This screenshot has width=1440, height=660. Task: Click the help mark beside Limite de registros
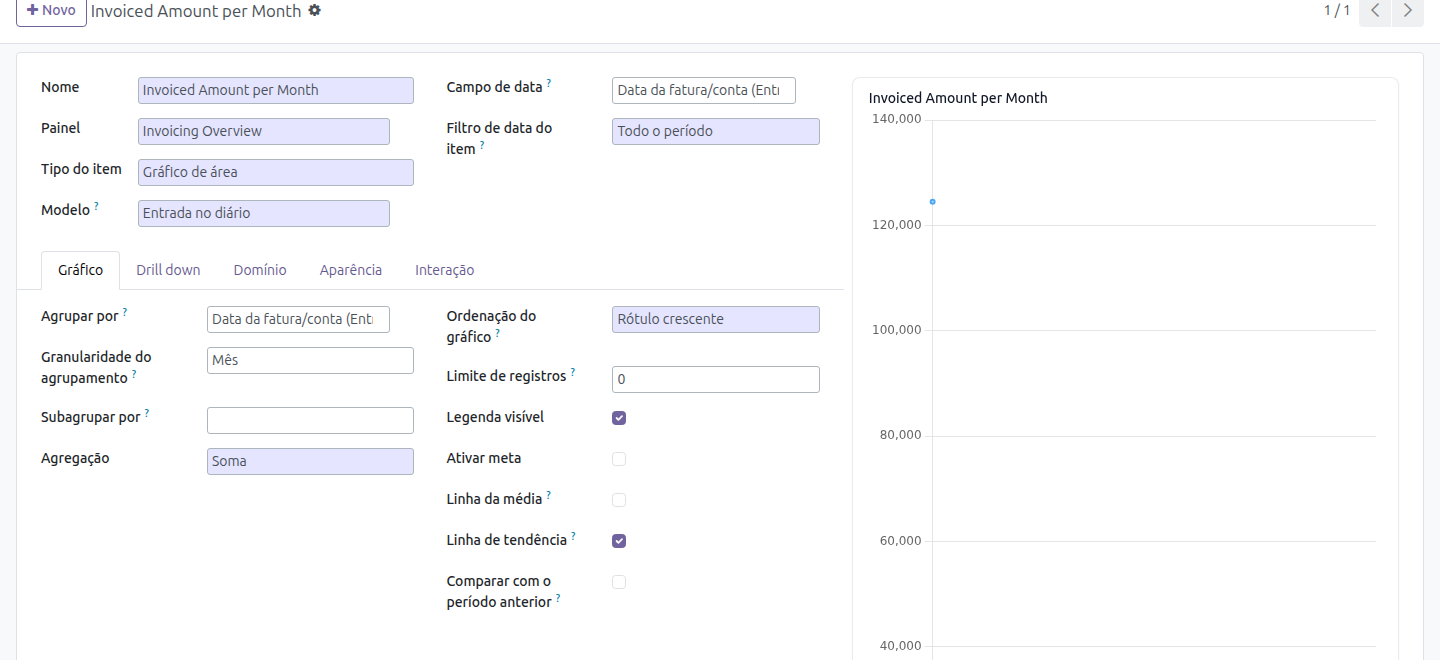coord(573,372)
